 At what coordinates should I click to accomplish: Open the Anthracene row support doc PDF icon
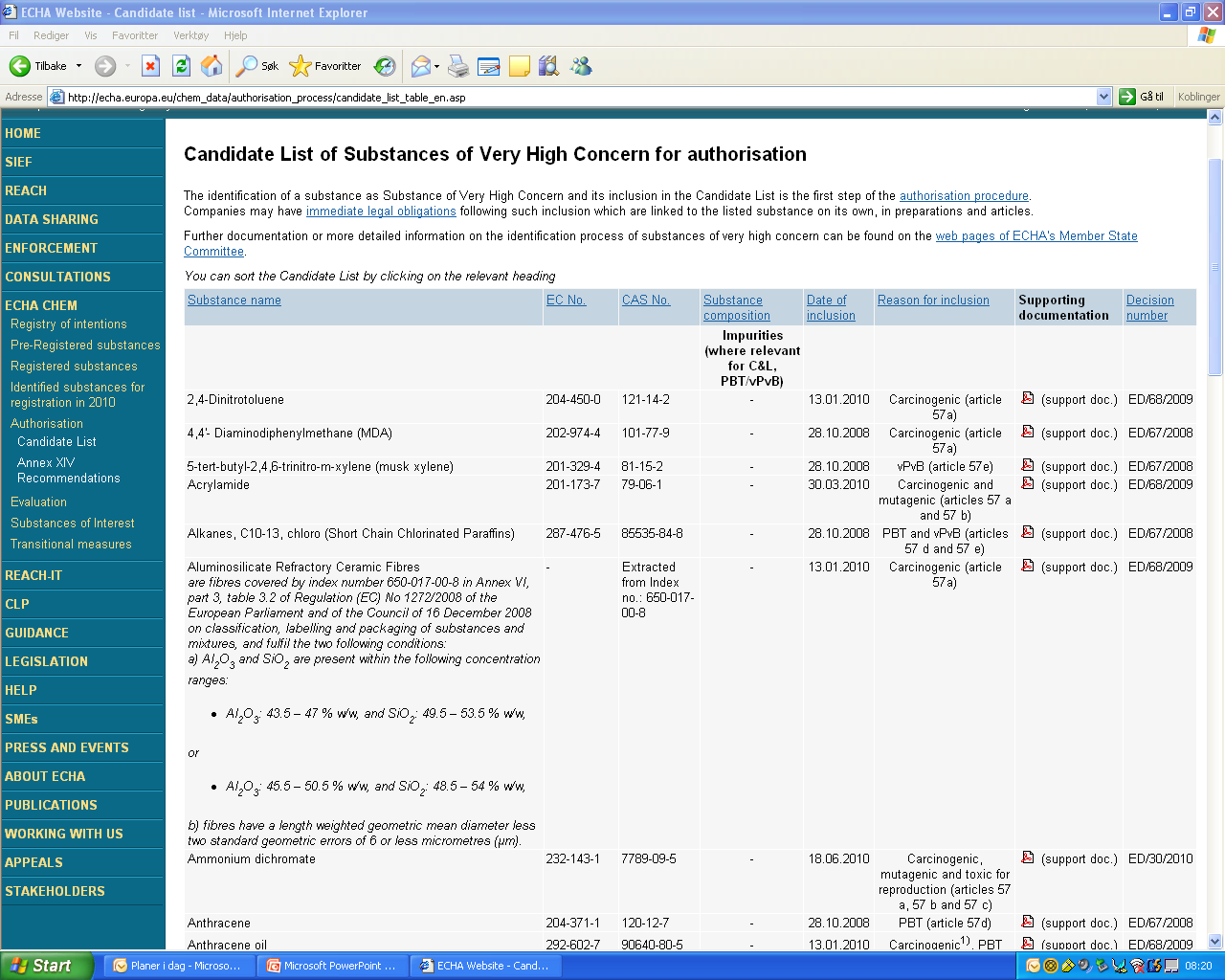[x=1027, y=922]
